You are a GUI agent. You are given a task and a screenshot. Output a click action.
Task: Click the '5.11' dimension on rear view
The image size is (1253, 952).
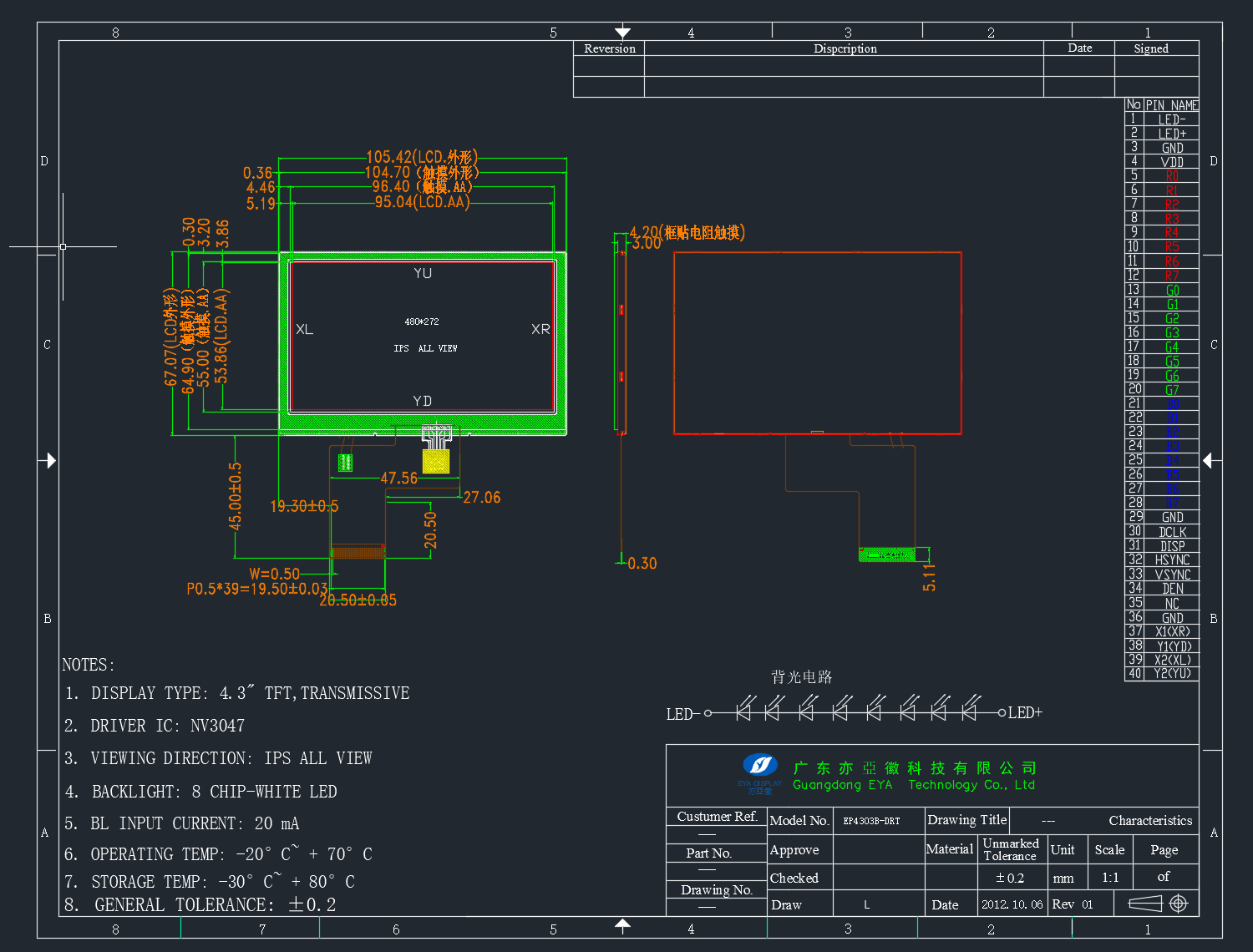coord(930,578)
